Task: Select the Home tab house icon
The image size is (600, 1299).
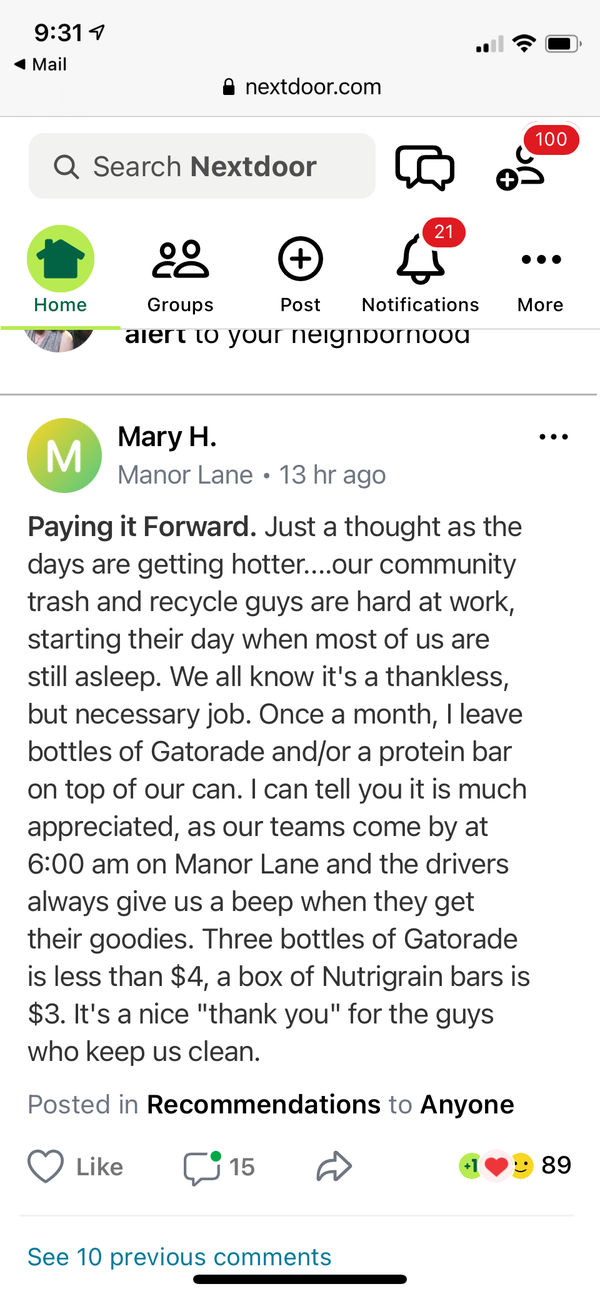Action: [x=60, y=258]
